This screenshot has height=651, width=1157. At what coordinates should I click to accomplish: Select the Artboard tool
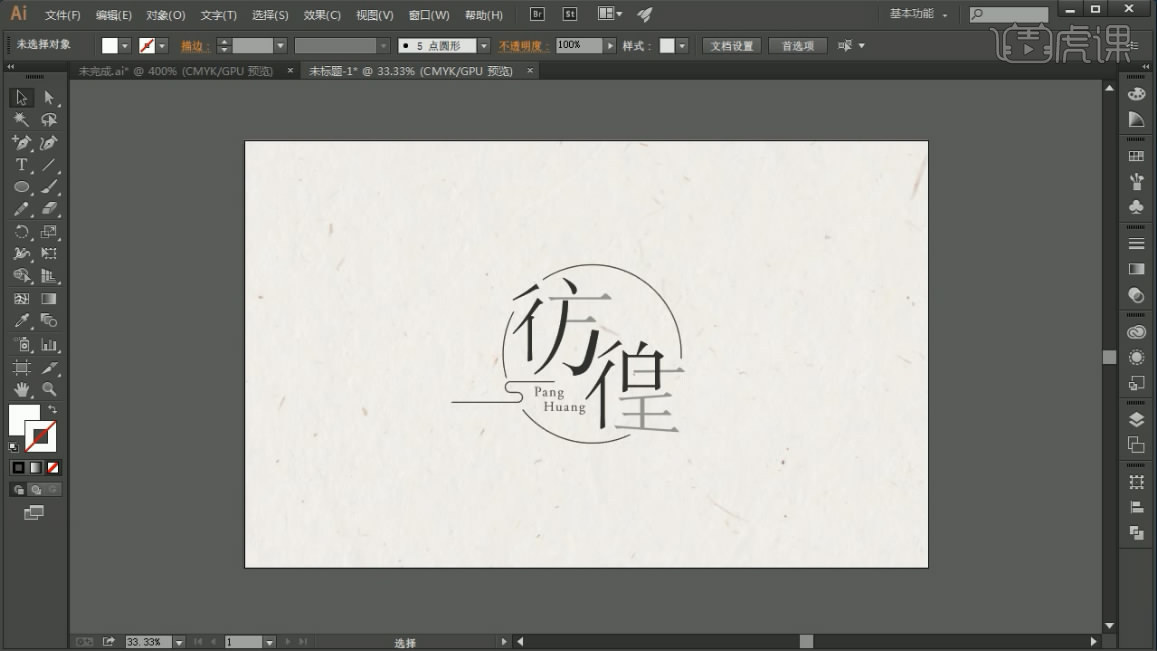[x=21, y=367]
